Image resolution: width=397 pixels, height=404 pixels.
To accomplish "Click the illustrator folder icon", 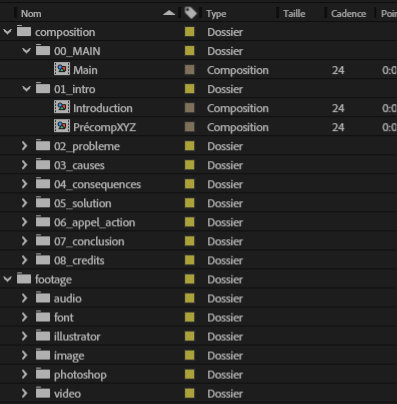I will tap(43, 335).
